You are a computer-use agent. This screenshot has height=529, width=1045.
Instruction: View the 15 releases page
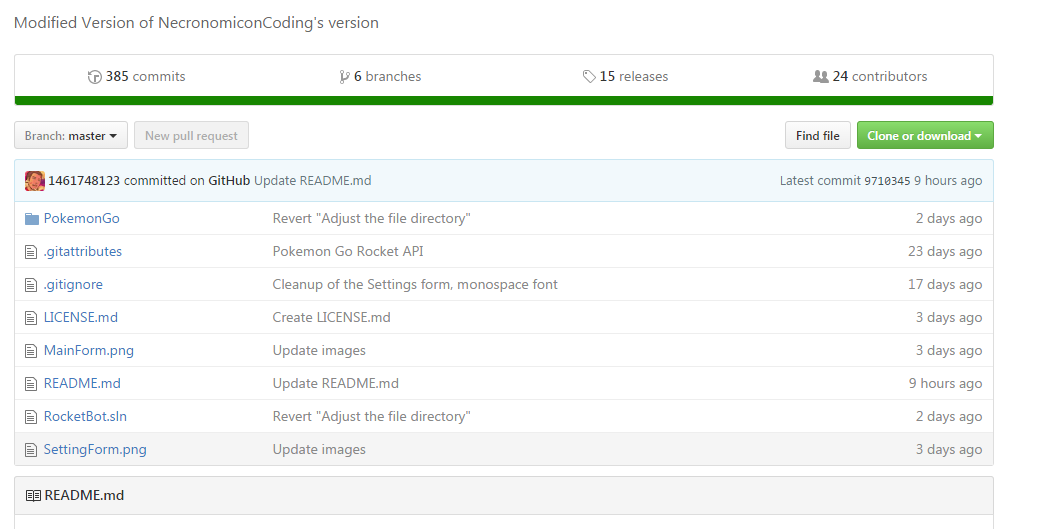(x=633, y=77)
